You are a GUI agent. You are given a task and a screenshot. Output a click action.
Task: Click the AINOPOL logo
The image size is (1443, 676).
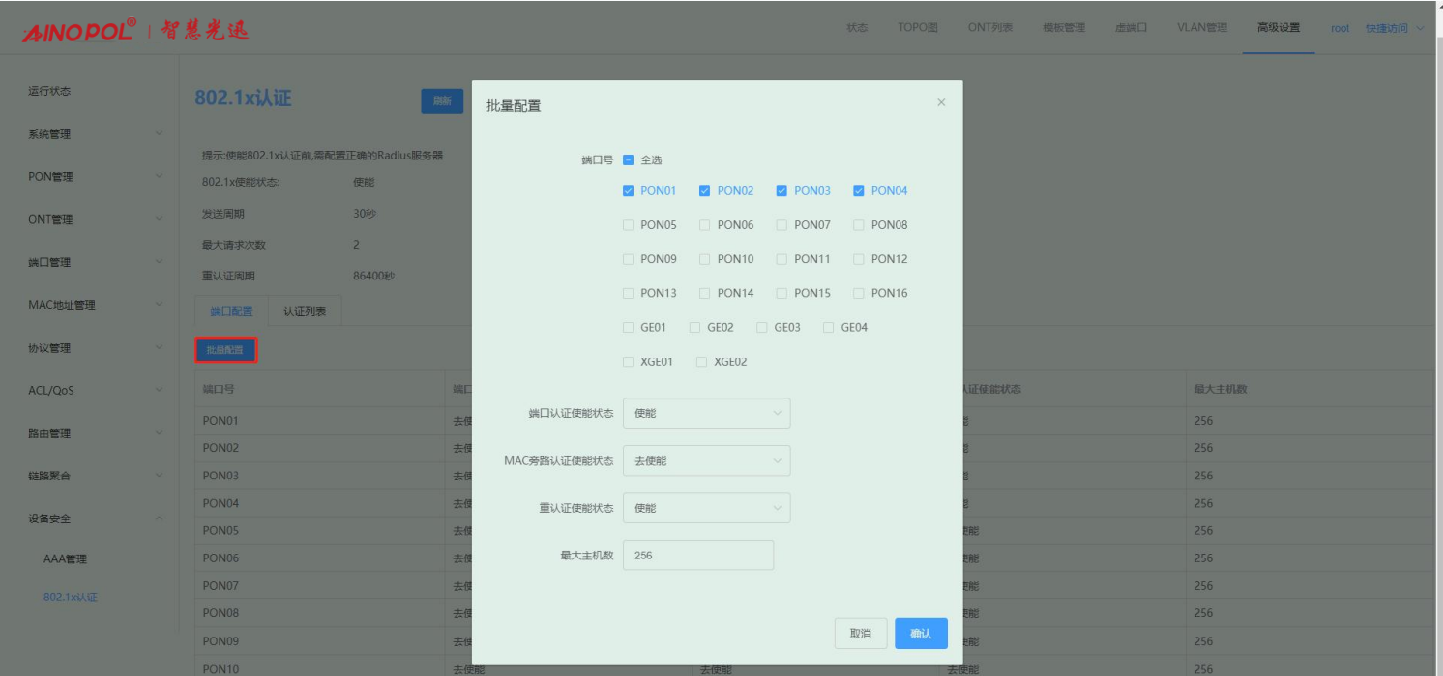point(78,30)
